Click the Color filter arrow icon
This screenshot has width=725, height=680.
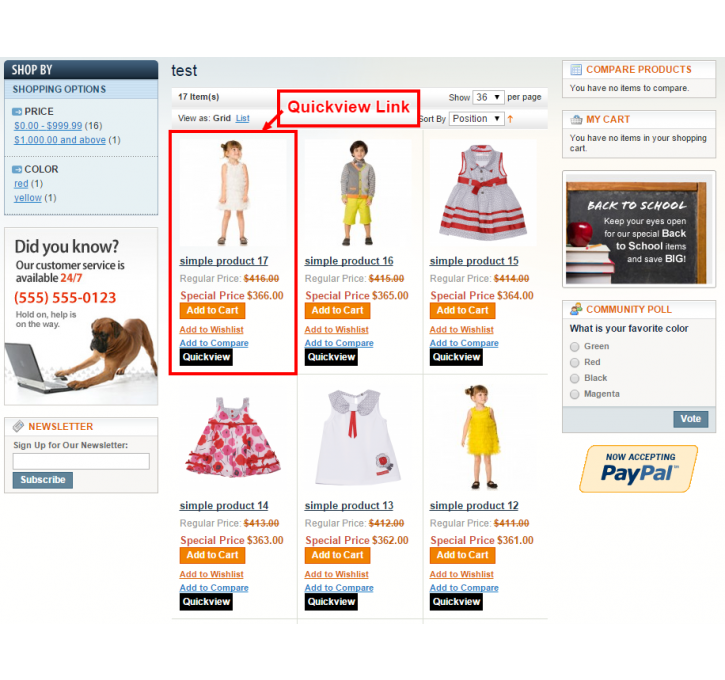click(x=17, y=169)
